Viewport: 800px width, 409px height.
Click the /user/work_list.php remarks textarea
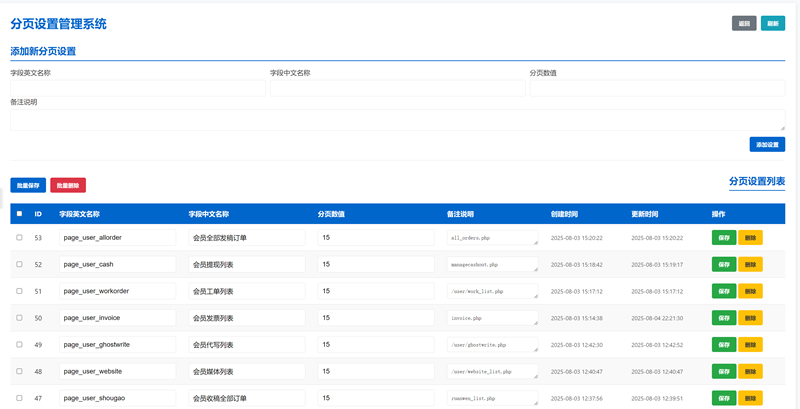[493, 291]
